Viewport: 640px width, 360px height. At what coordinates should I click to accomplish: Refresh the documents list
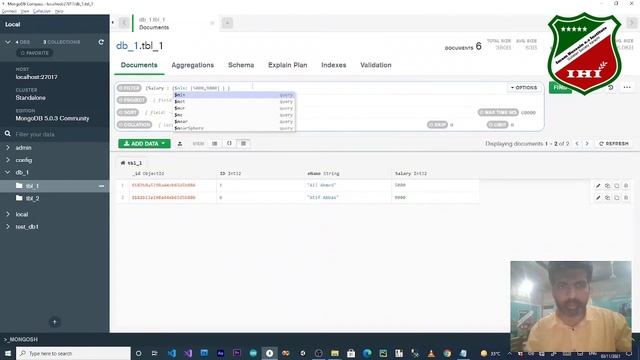pos(613,144)
